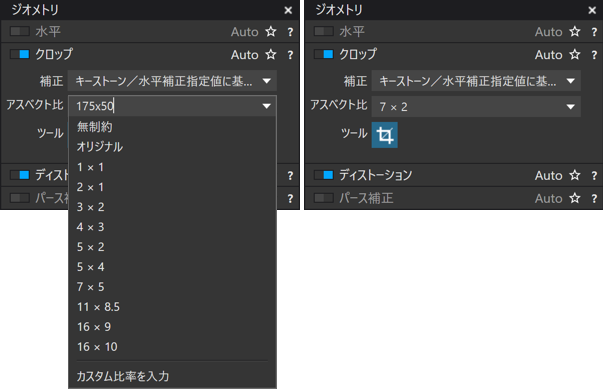Favorite the クロップ palette in left panel
Image resolution: width=603 pixels, height=389 pixels.
[271, 55]
